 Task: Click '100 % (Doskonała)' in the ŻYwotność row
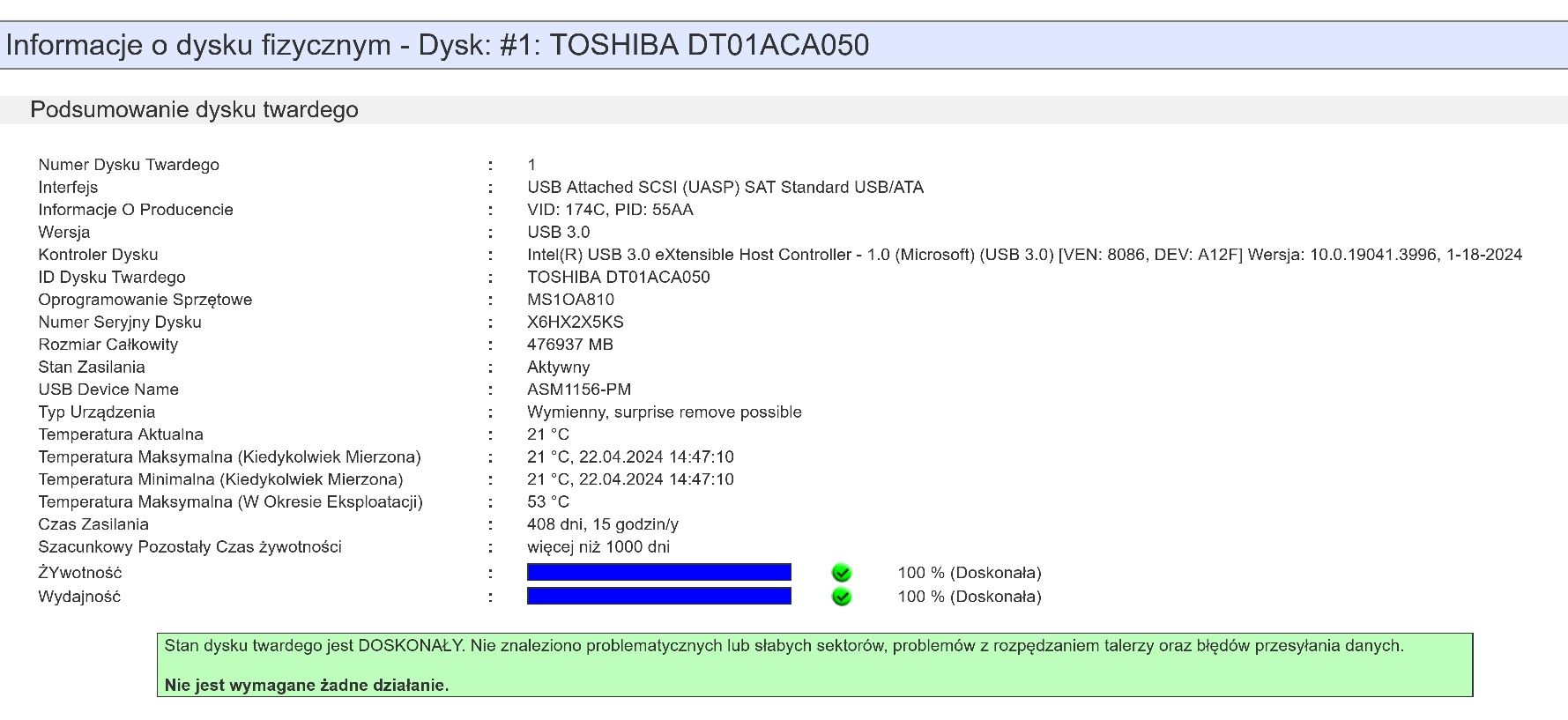(970, 573)
